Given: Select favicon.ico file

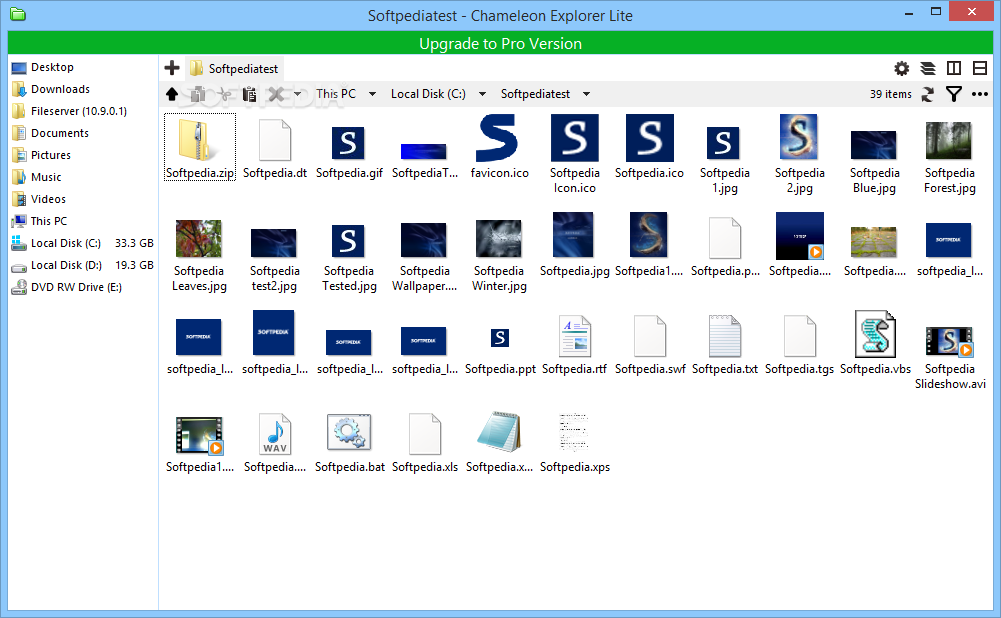Looking at the screenshot, I should pos(499,147).
